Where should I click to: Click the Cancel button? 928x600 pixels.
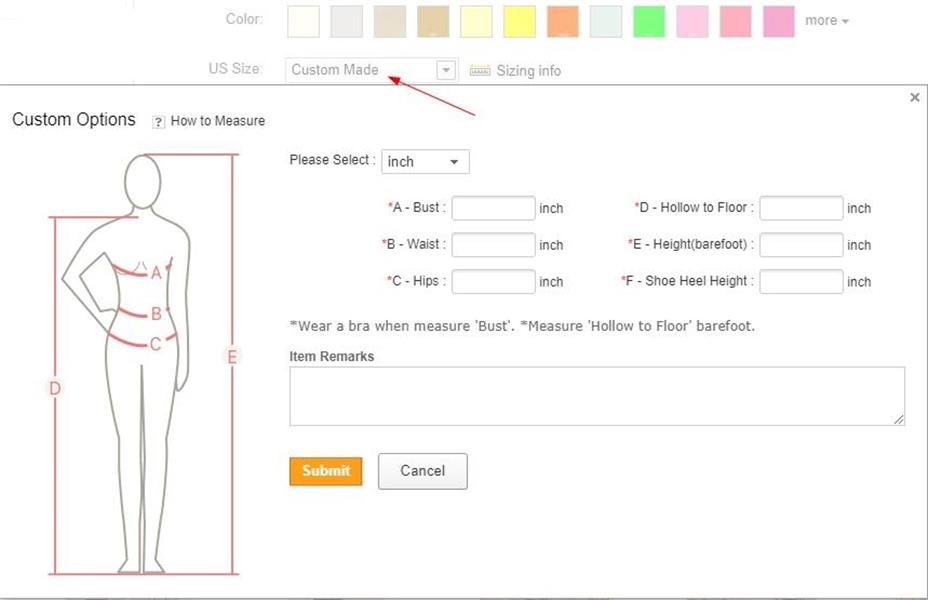(422, 471)
